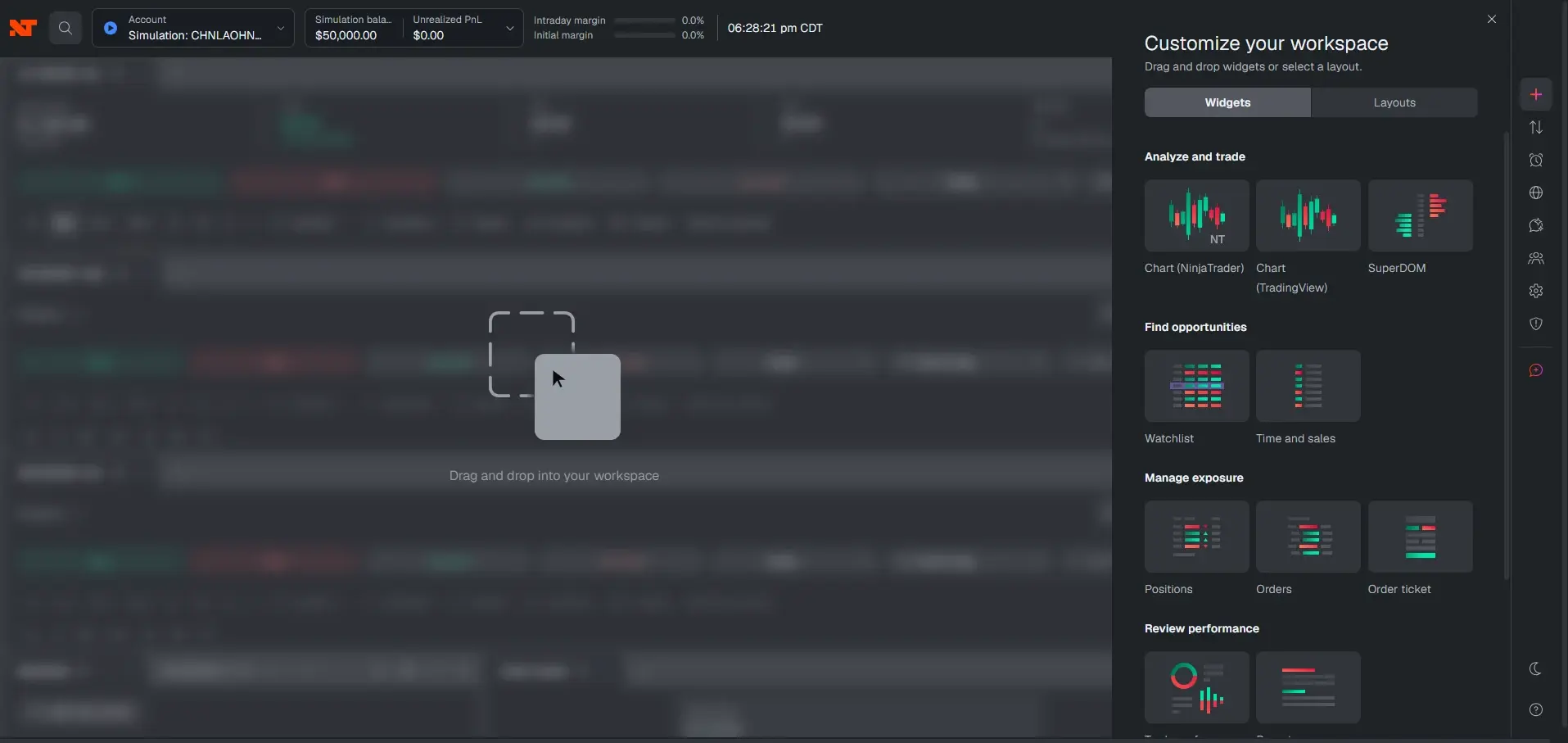This screenshot has height=743, width=1568.
Task: Click the NinjaTrader logo icon
Action: 23,28
